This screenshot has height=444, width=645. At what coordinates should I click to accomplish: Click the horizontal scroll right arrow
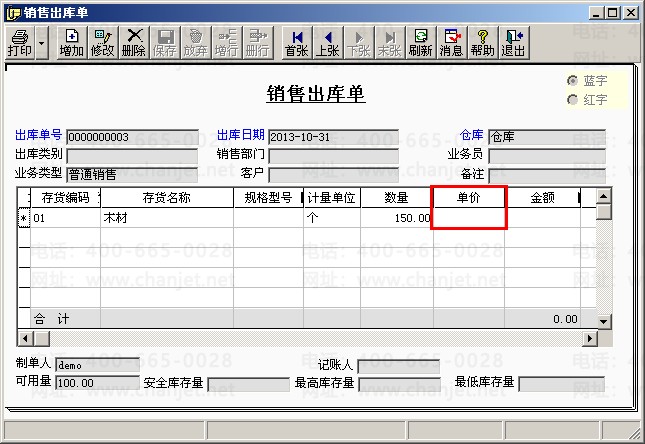click(590, 339)
